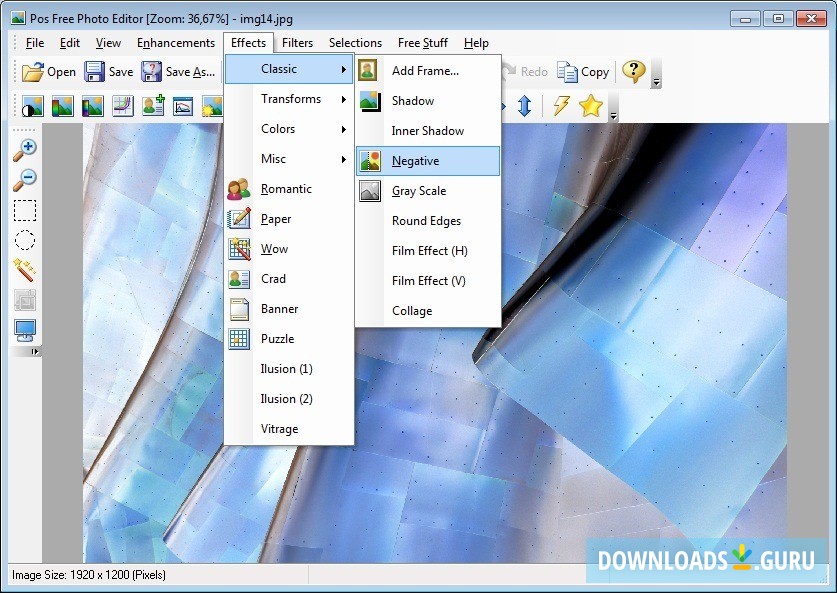Click the person with green plus icon
This screenshot has width=837, height=593.
[x=153, y=106]
